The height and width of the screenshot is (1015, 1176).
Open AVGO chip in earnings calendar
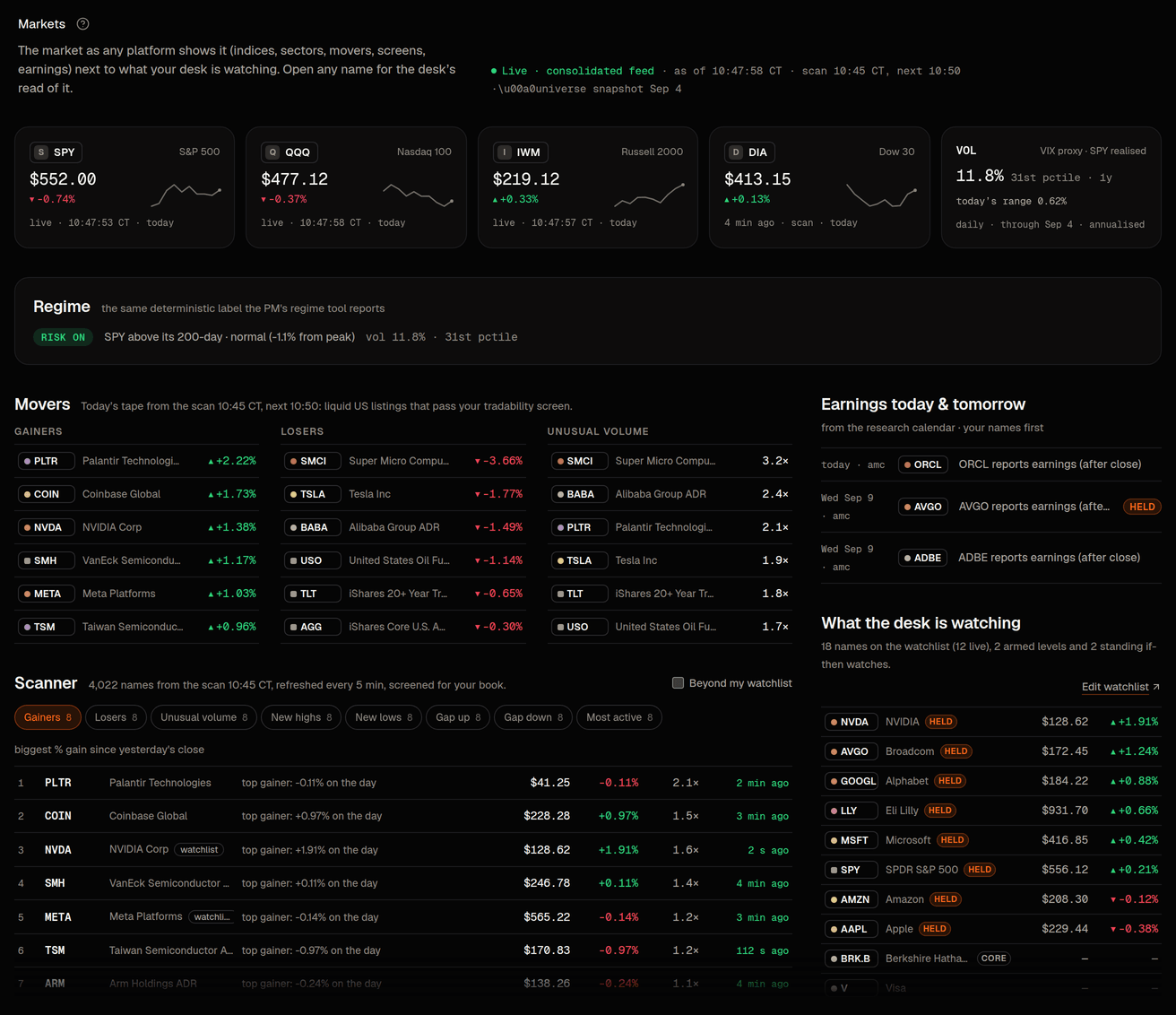[923, 507]
